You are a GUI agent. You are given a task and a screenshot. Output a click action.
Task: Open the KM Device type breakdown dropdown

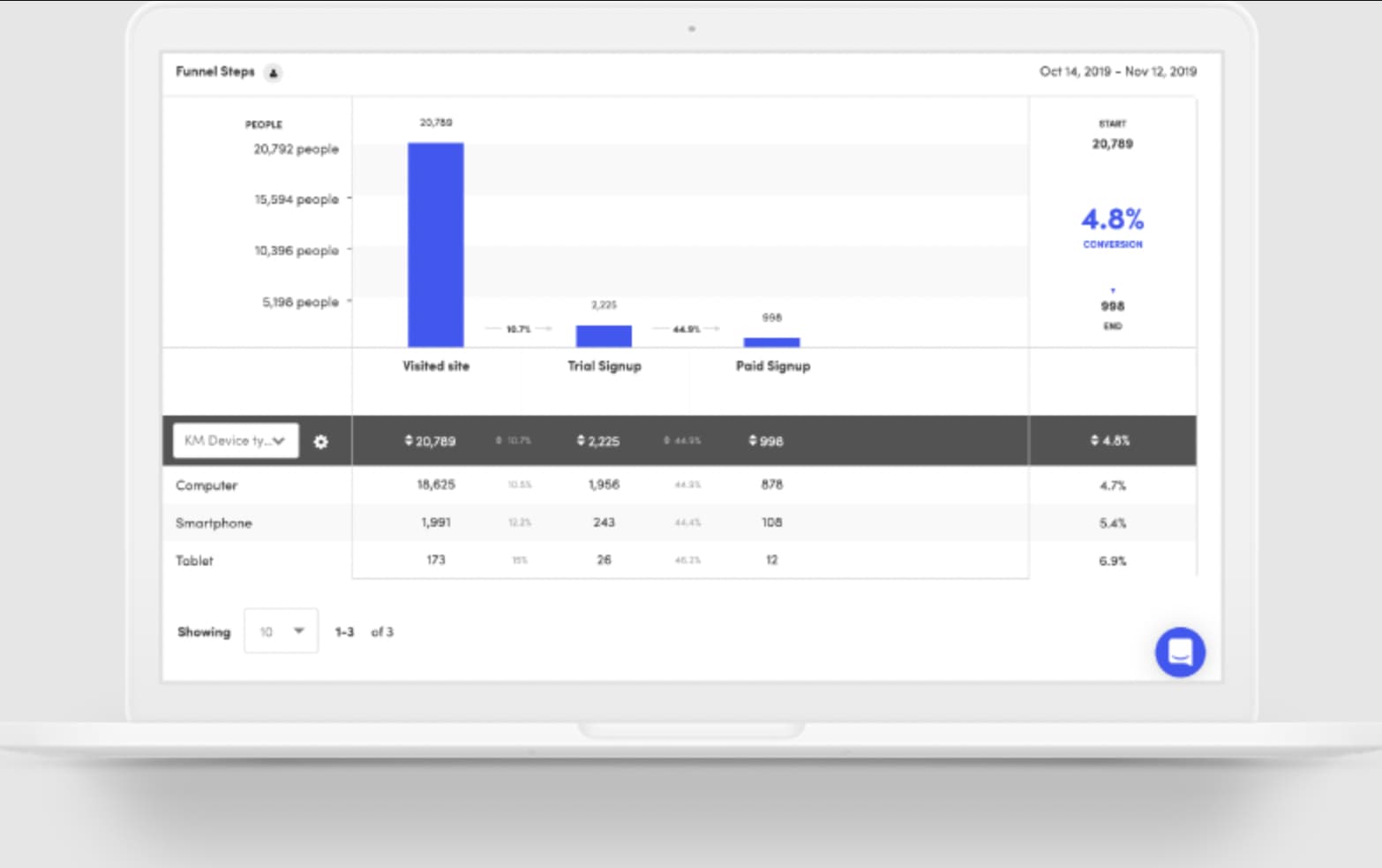coord(234,440)
